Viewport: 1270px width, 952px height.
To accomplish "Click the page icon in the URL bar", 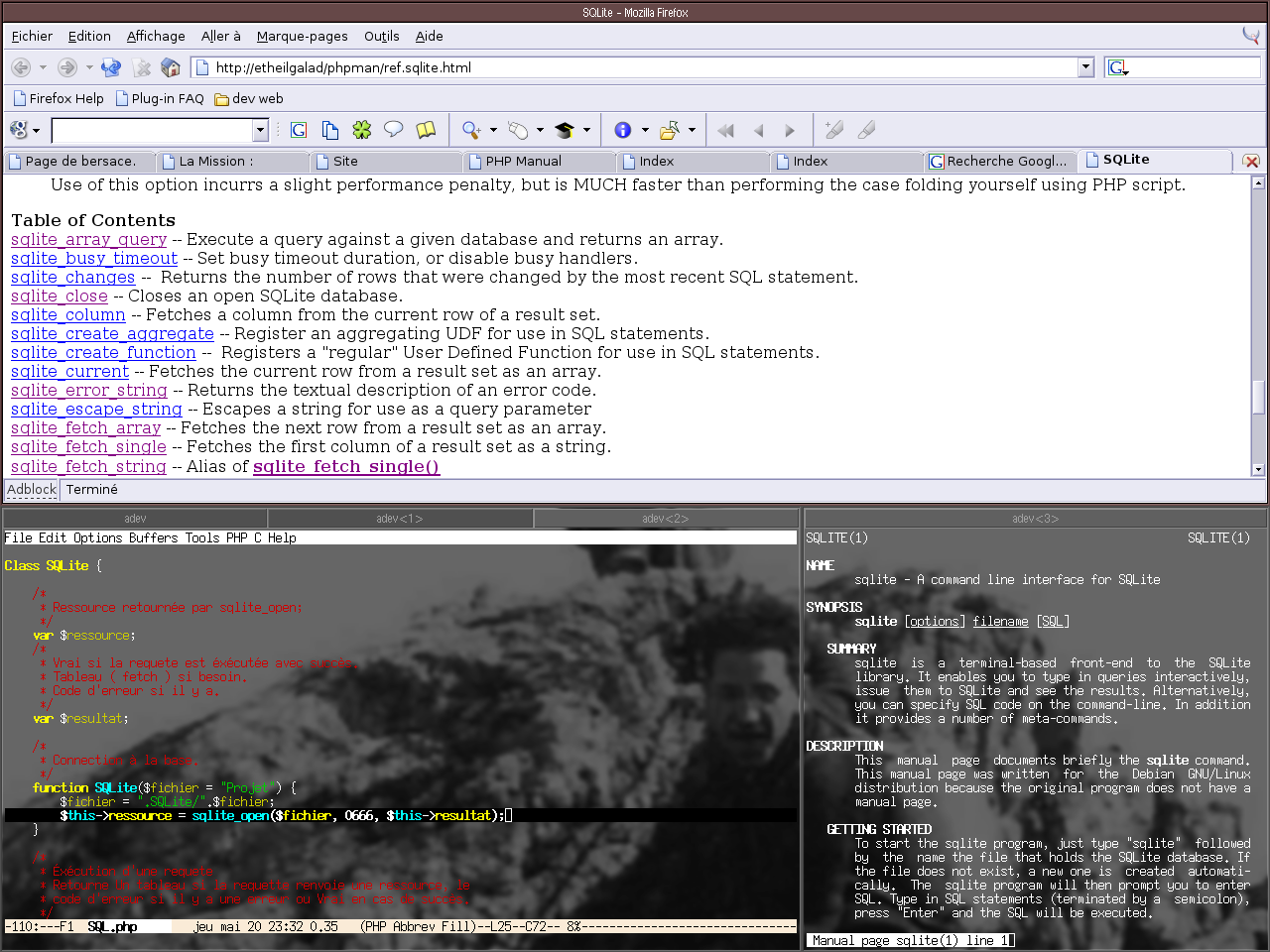I will pos(202,67).
